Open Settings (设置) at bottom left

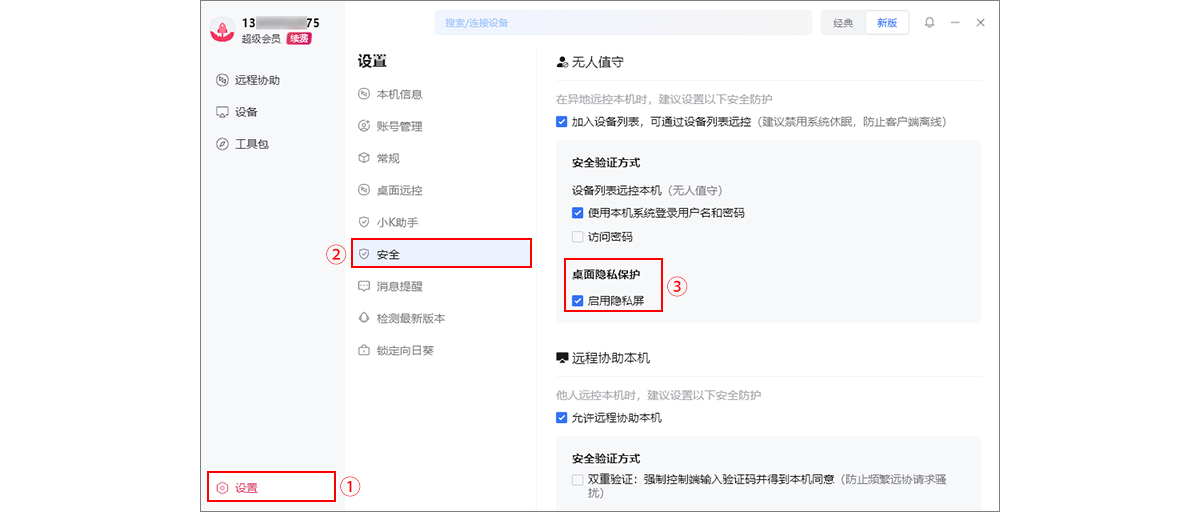(x=246, y=488)
